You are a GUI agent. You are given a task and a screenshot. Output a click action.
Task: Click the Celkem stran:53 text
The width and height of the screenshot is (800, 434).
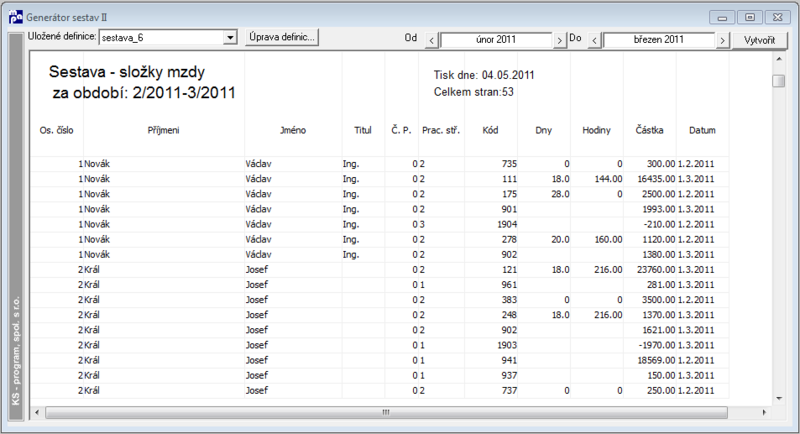click(x=473, y=92)
